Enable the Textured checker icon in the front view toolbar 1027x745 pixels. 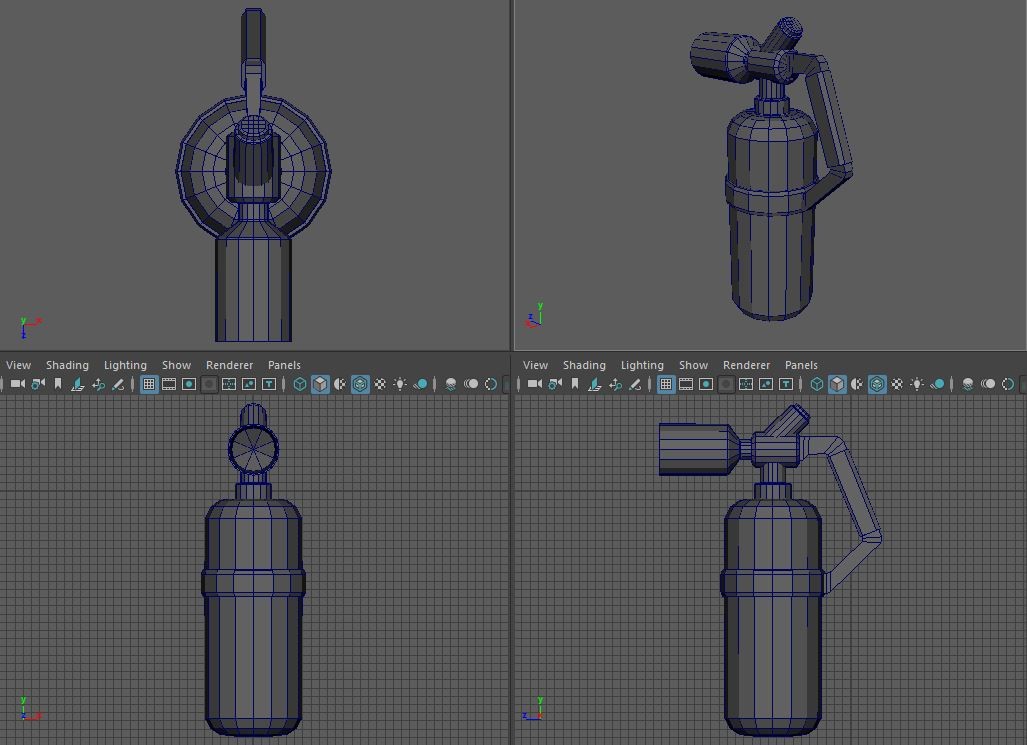(380, 384)
